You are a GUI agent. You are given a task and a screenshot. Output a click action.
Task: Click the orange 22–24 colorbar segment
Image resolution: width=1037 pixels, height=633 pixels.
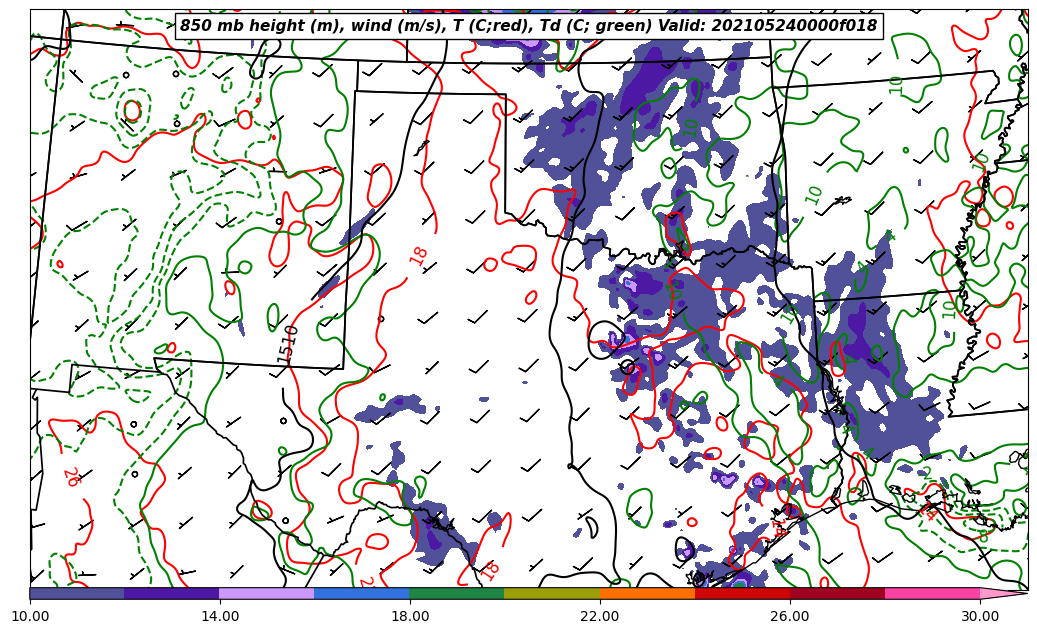(x=647, y=593)
